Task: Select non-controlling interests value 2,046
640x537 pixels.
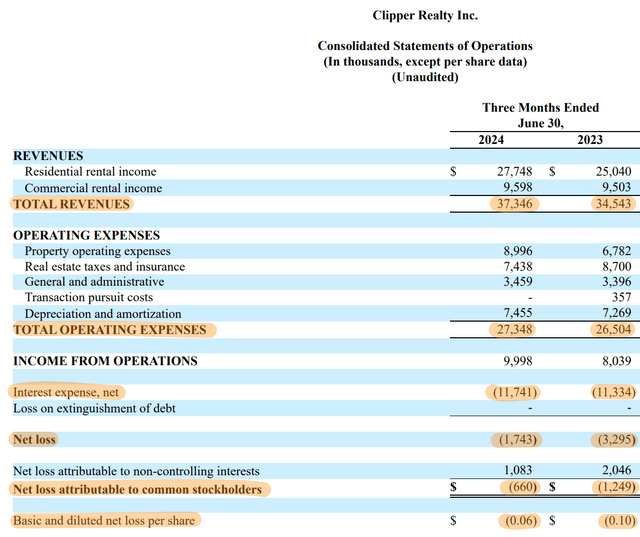Action: point(617,470)
